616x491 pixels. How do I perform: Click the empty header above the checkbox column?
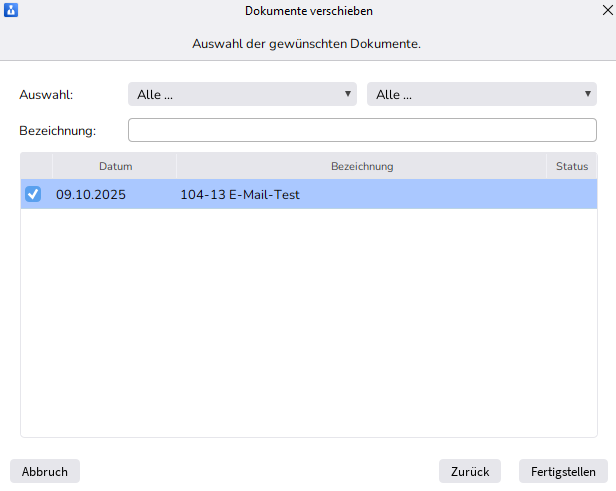click(x=37, y=166)
